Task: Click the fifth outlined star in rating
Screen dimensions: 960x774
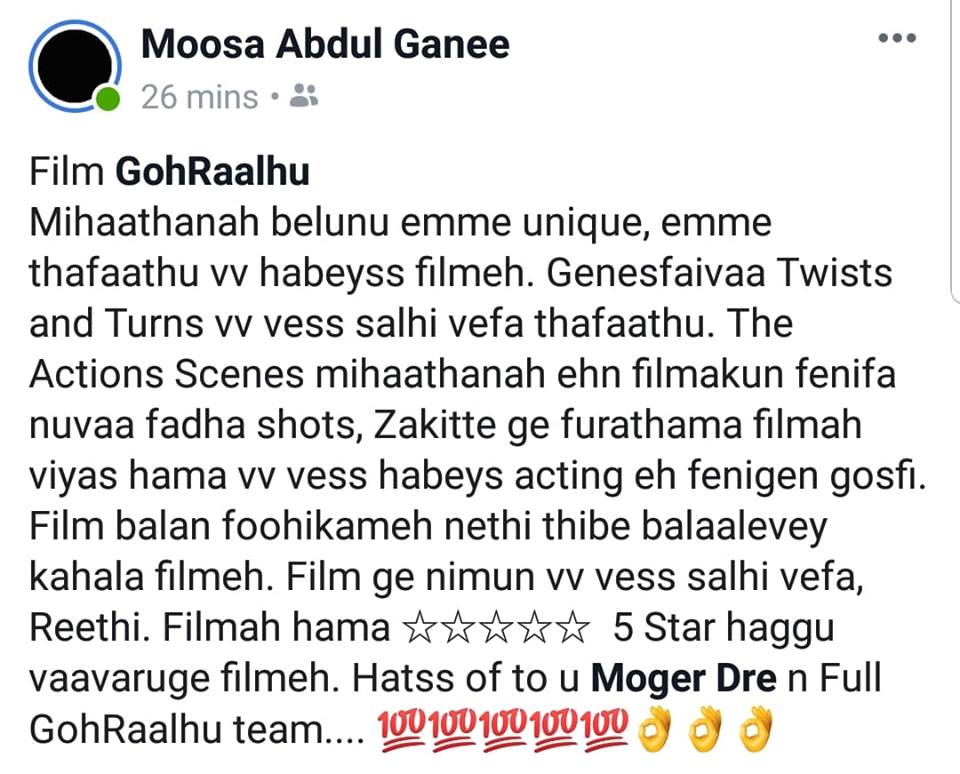Action: 573,629
